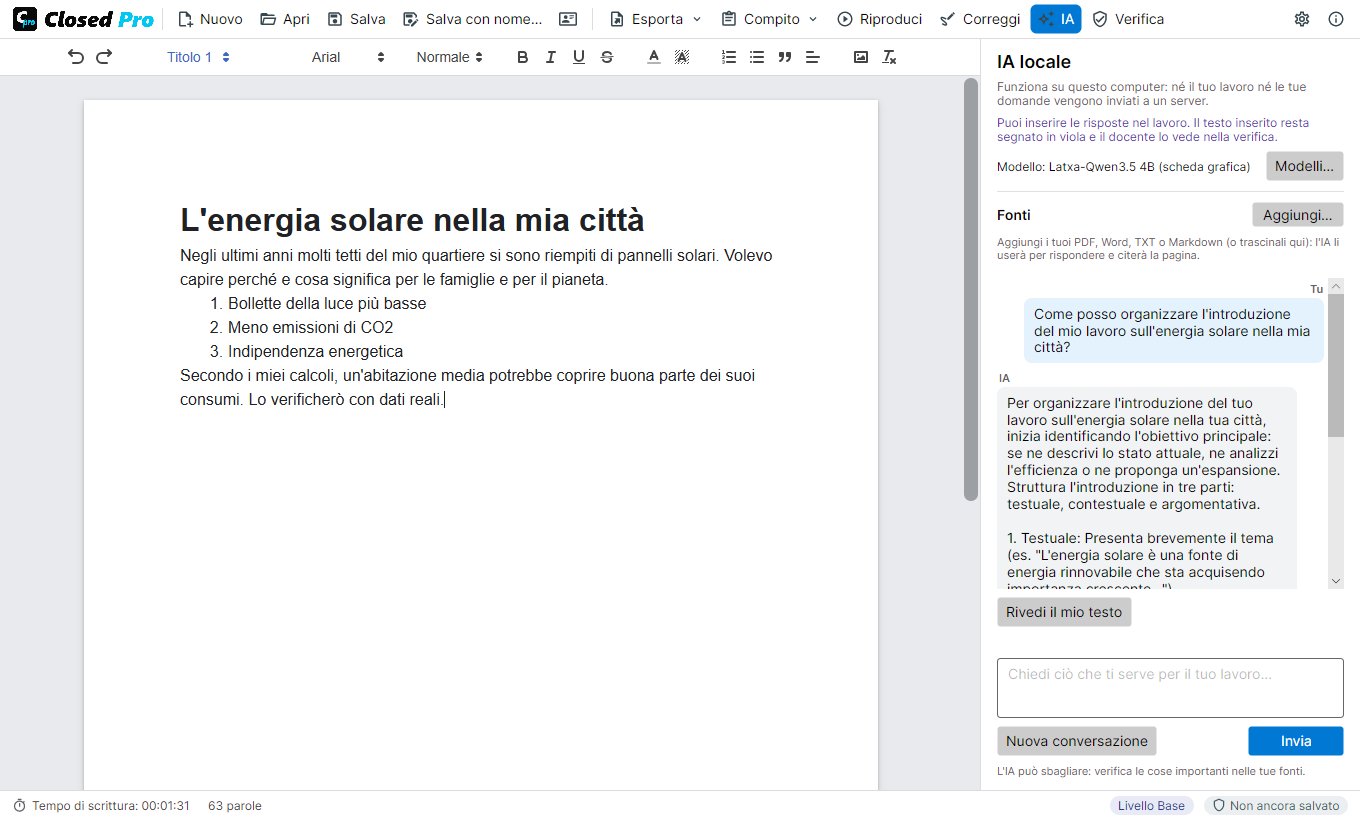
Task: Redo the last undone edit
Action: (104, 57)
